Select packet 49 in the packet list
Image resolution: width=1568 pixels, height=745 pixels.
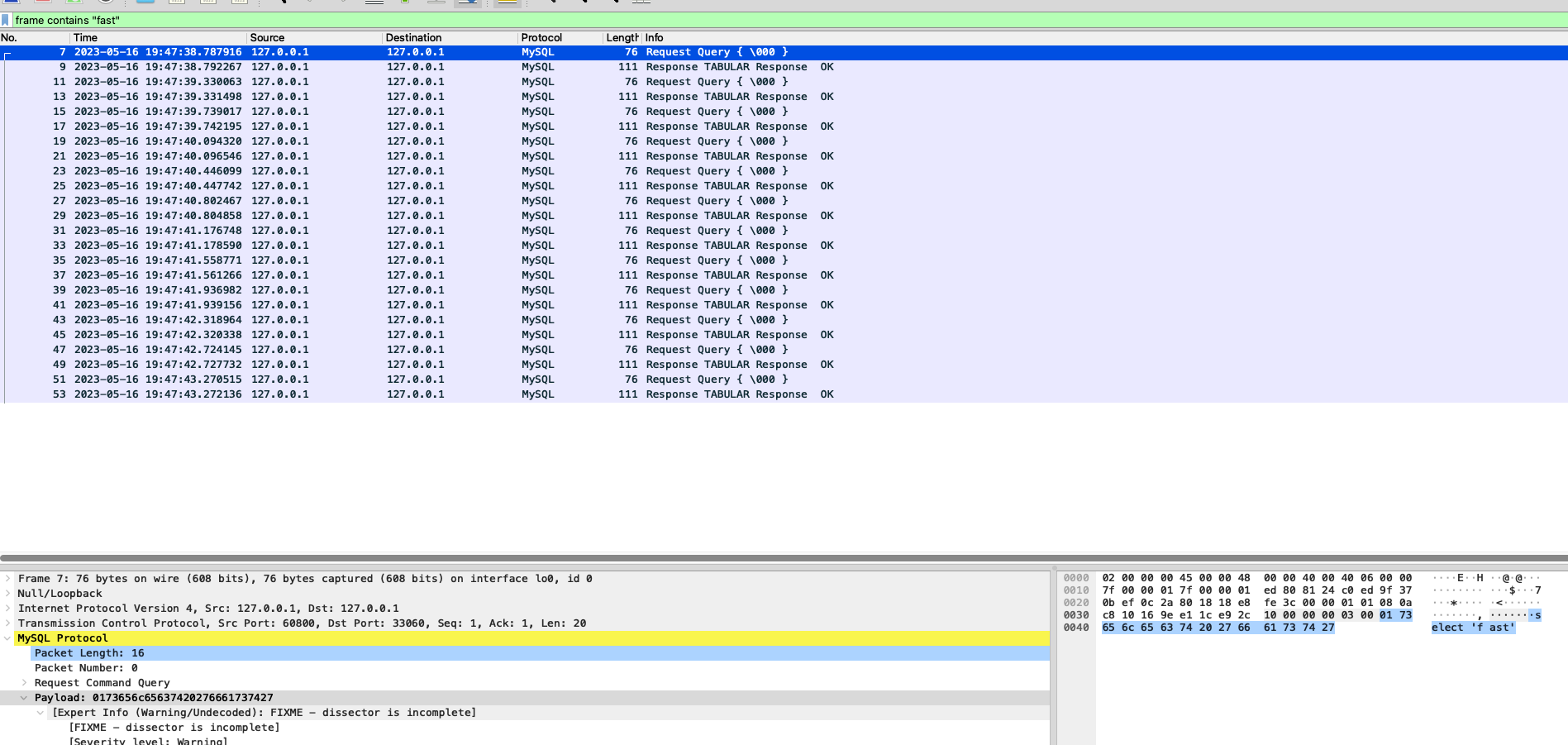click(784, 365)
